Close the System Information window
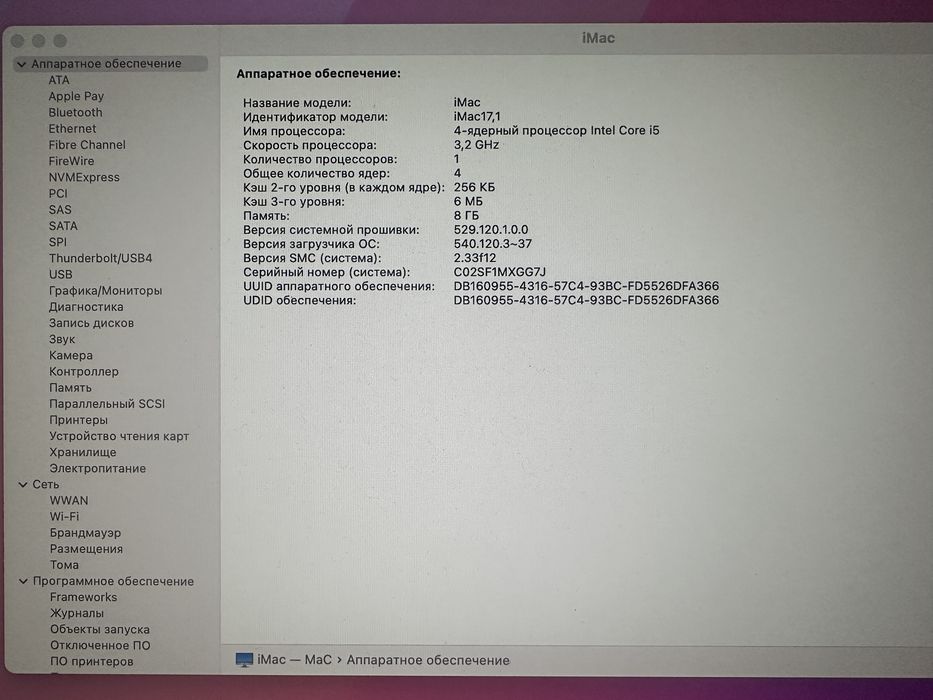The height and width of the screenshot is (700, 933). pyautogui.click(x=18, y=40)
